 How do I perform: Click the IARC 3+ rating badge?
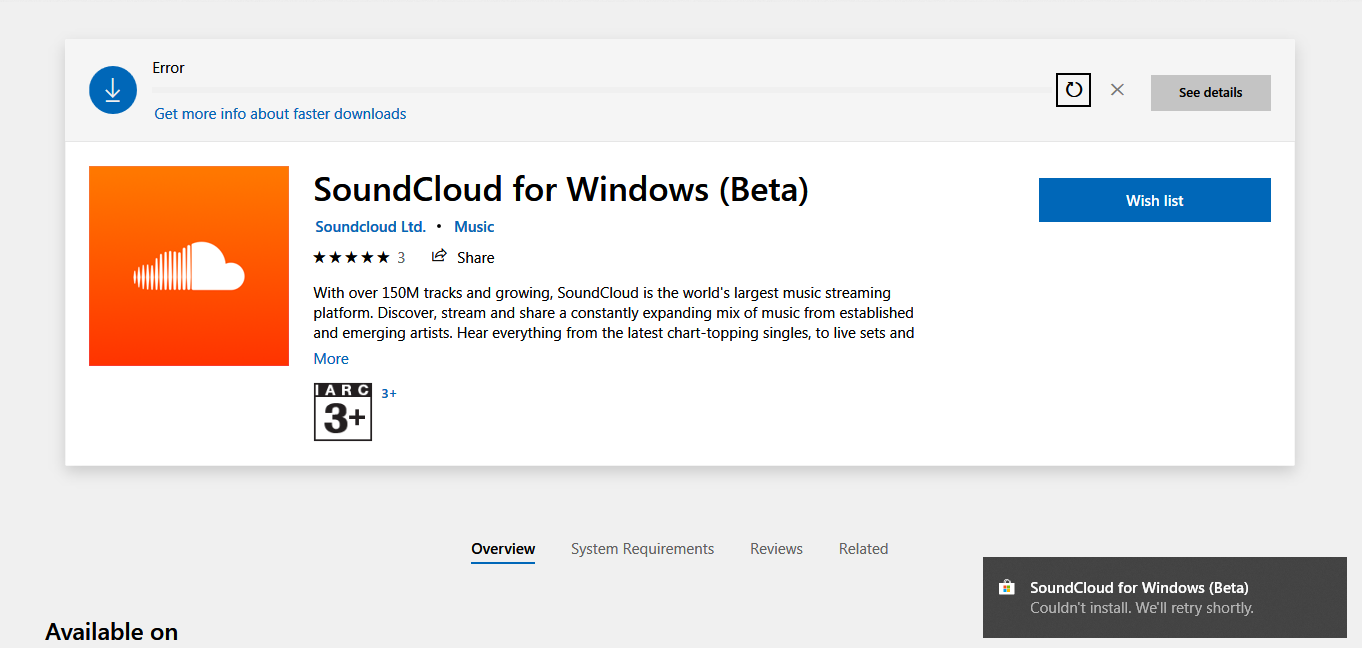[343, 412]
